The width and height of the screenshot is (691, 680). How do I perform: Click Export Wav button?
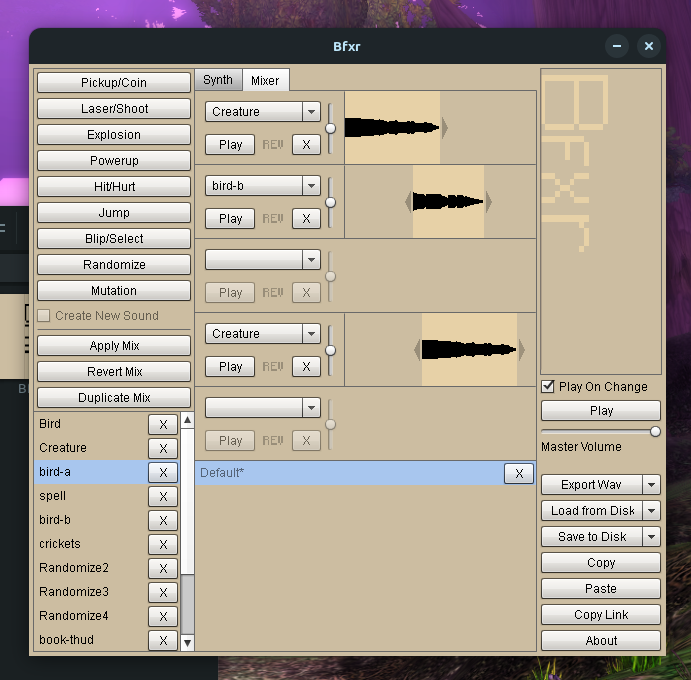591,485
